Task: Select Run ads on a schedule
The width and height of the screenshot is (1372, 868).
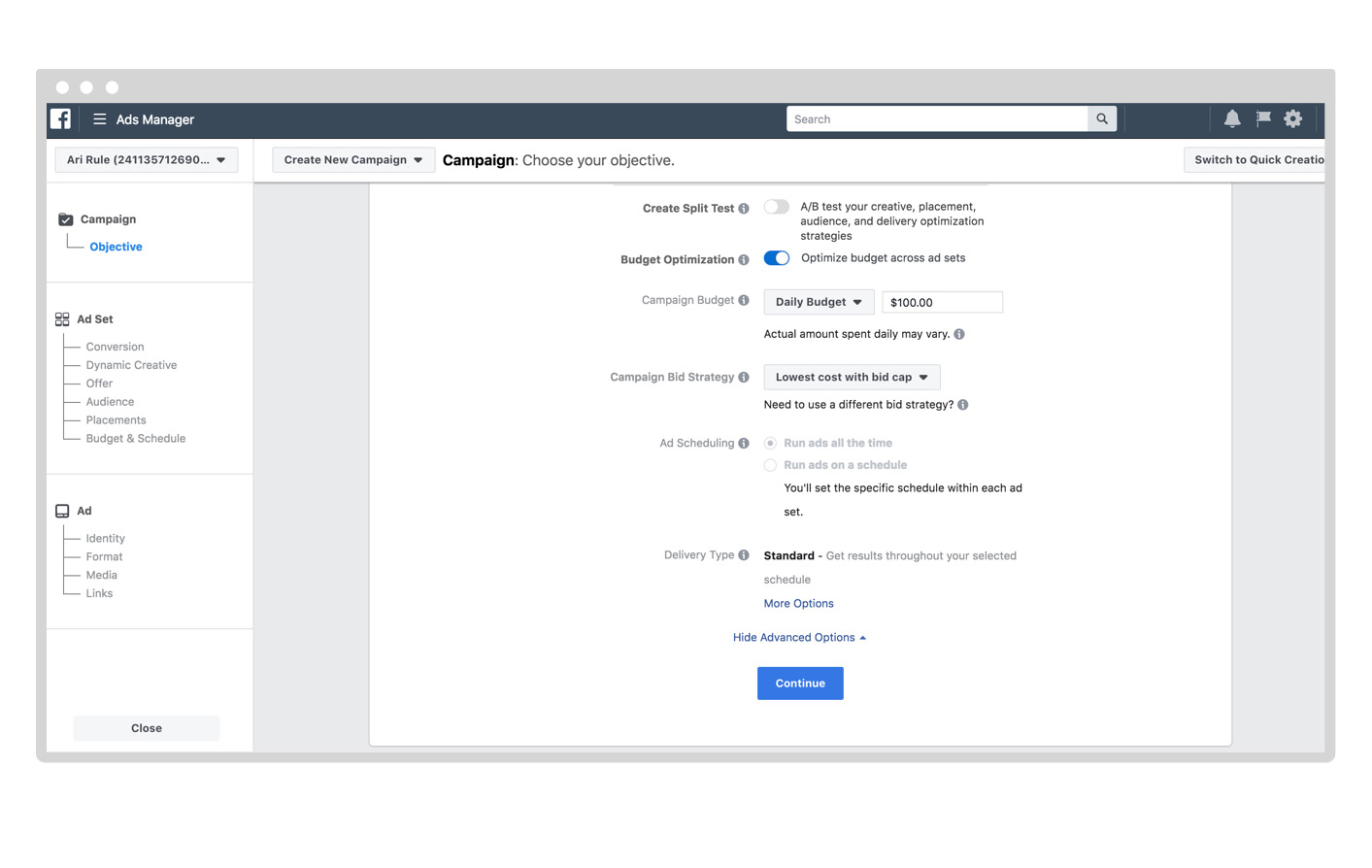Action: click(x=770, y=465)
